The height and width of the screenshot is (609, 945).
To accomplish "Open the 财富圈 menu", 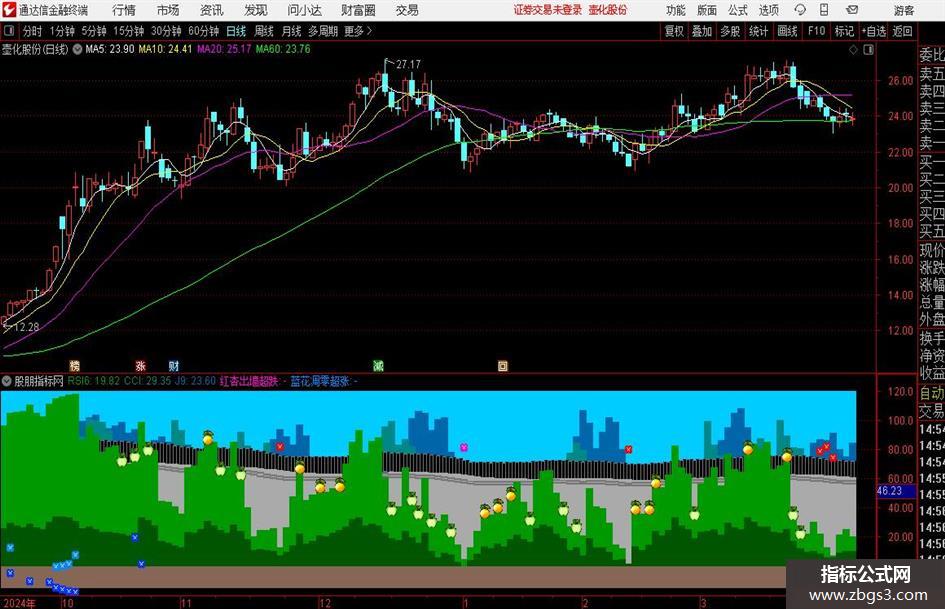I will tap(358, 10).
